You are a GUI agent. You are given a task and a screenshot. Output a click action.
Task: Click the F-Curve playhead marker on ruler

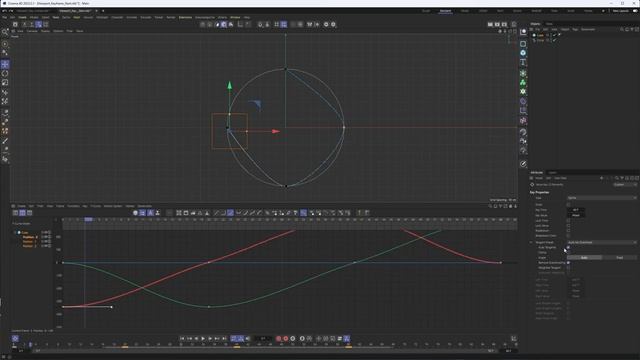88,220
